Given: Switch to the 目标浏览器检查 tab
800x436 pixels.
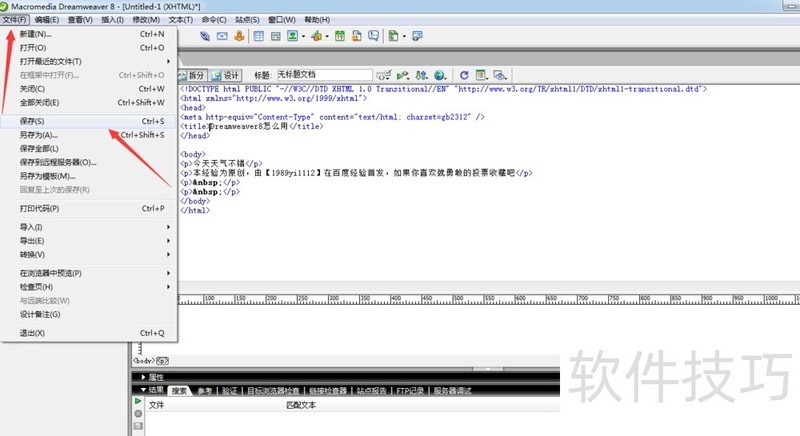Looking at the screenshot, I should click(273, 391).
